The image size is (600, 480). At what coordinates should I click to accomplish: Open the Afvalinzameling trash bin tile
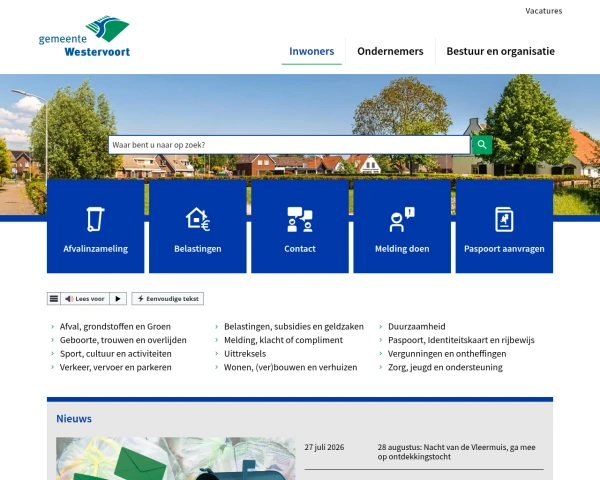pos(96,226)
